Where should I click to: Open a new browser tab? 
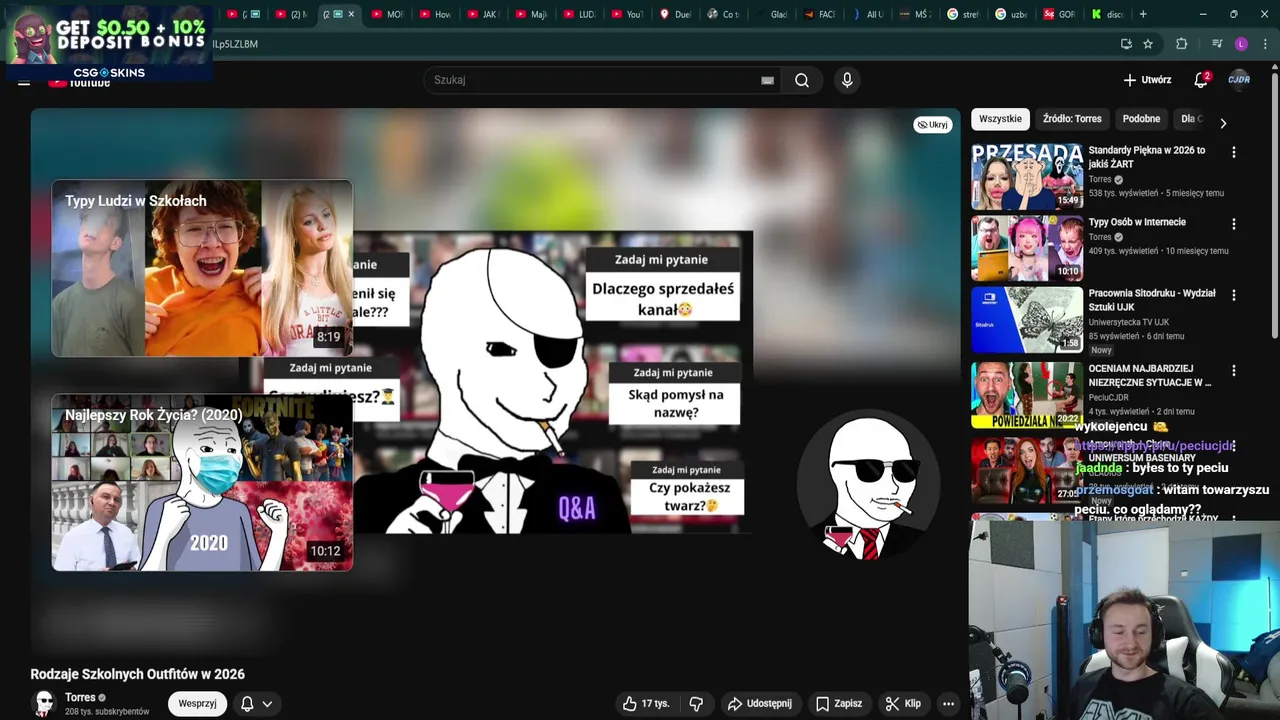1143,14
